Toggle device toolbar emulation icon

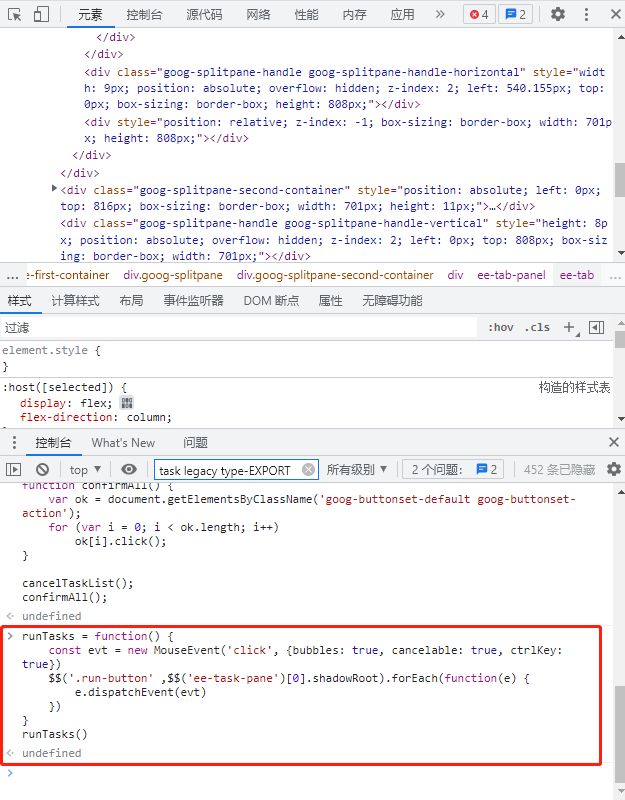[41, 14]
